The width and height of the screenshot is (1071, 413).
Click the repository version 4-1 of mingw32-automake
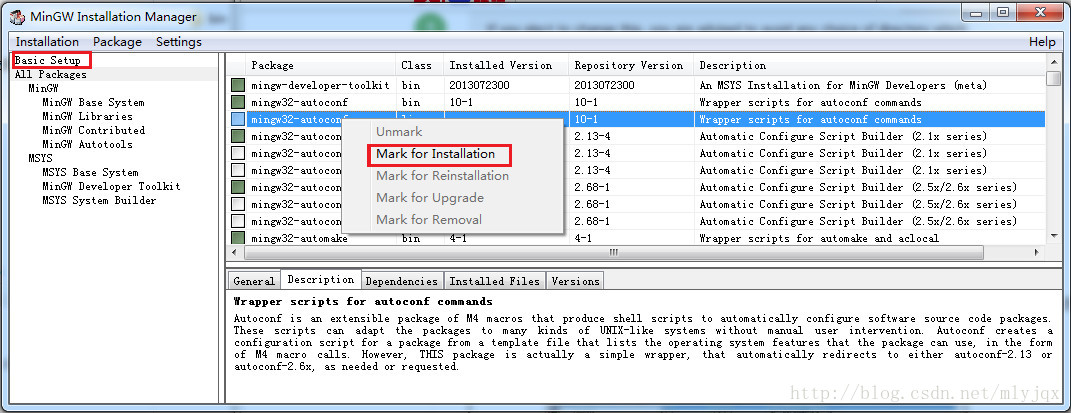pyautogui.click(x=583, y=238)
